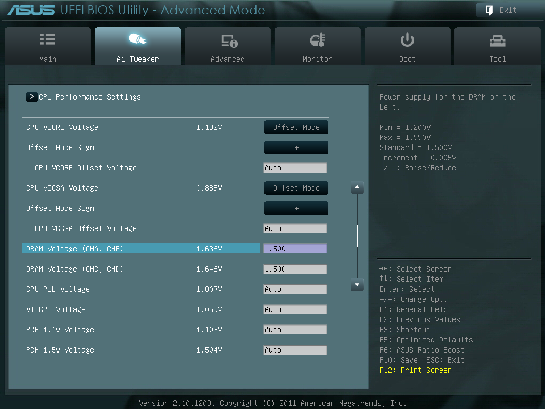Click the vertical scrollbar track
This screenshot has height=409, width=545.
[x=357, y=236]
